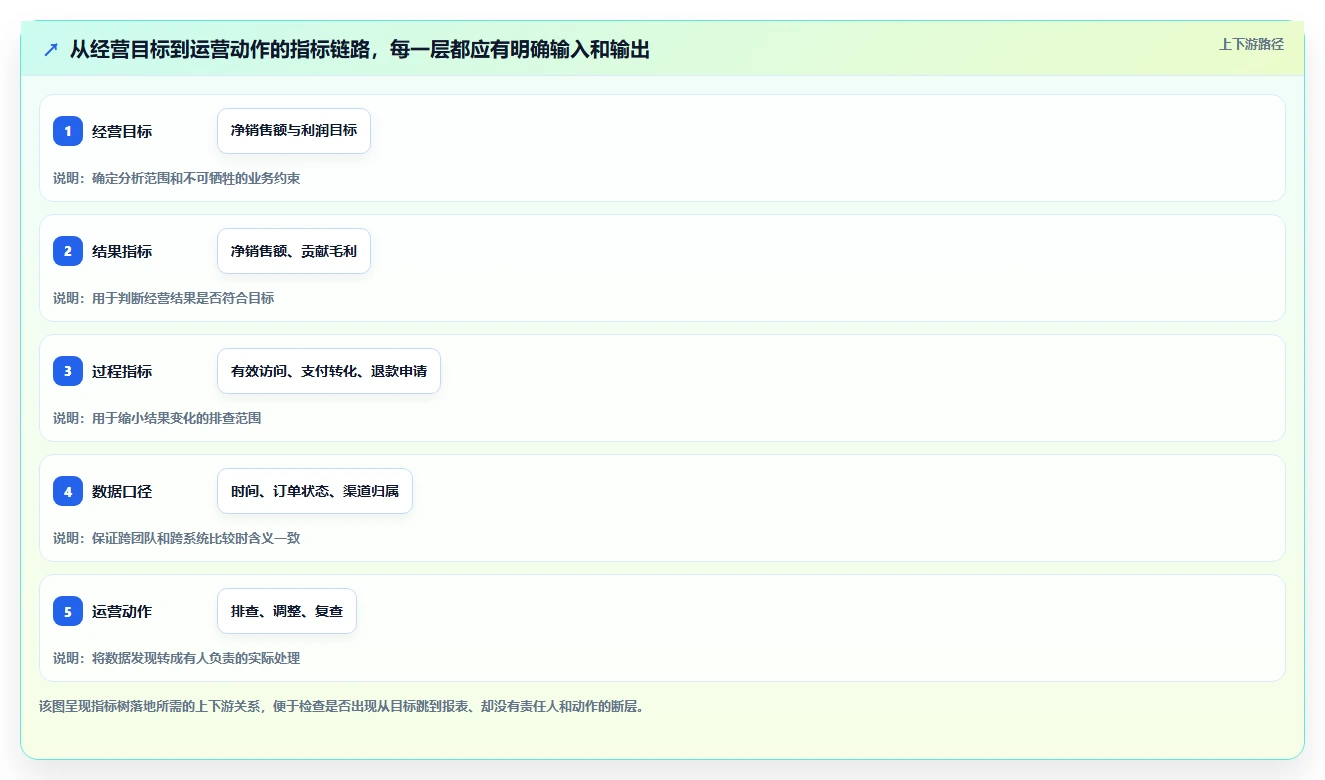Click the footer paragraph starting 该图呈现指标树
The image size is (1325, 780).
click(343, 706)
